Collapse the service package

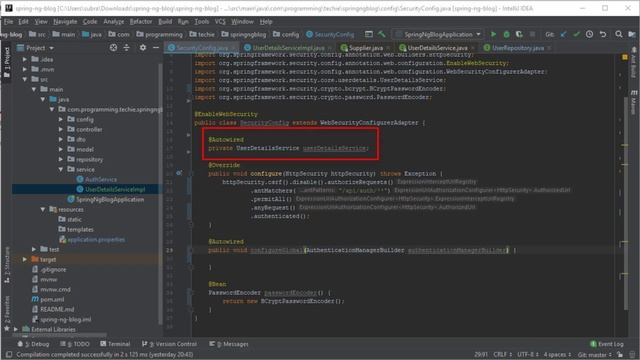click(x=60, y=169)
